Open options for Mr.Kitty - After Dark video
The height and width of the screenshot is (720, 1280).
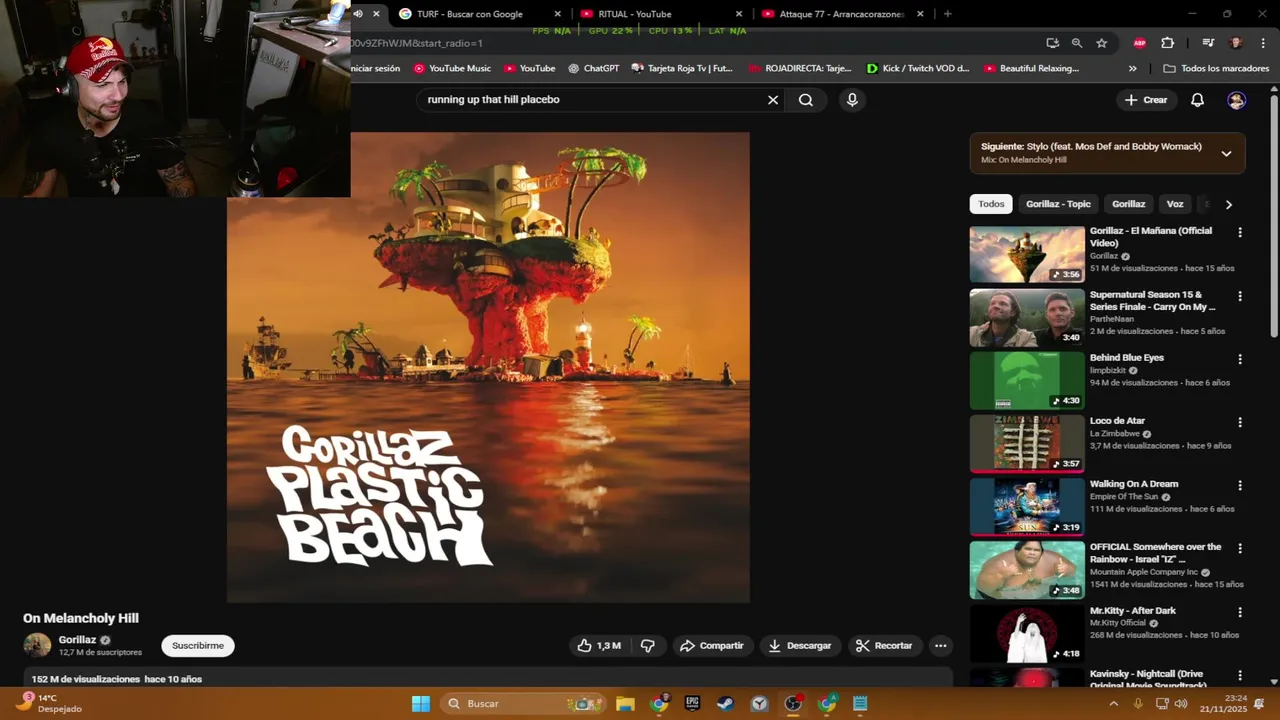coord(1240,612)
